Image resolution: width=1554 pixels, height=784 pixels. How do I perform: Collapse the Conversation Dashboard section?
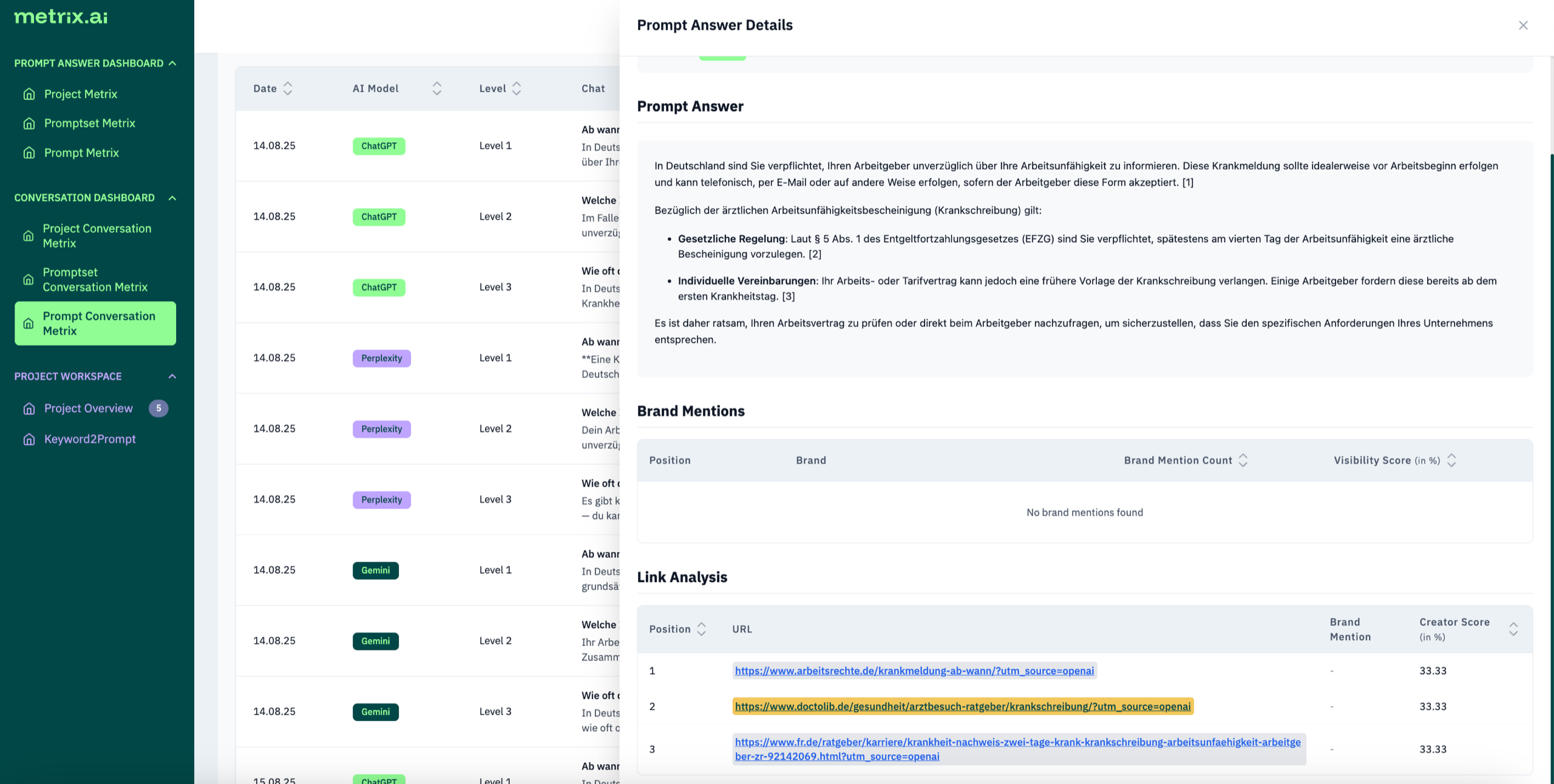172,198
